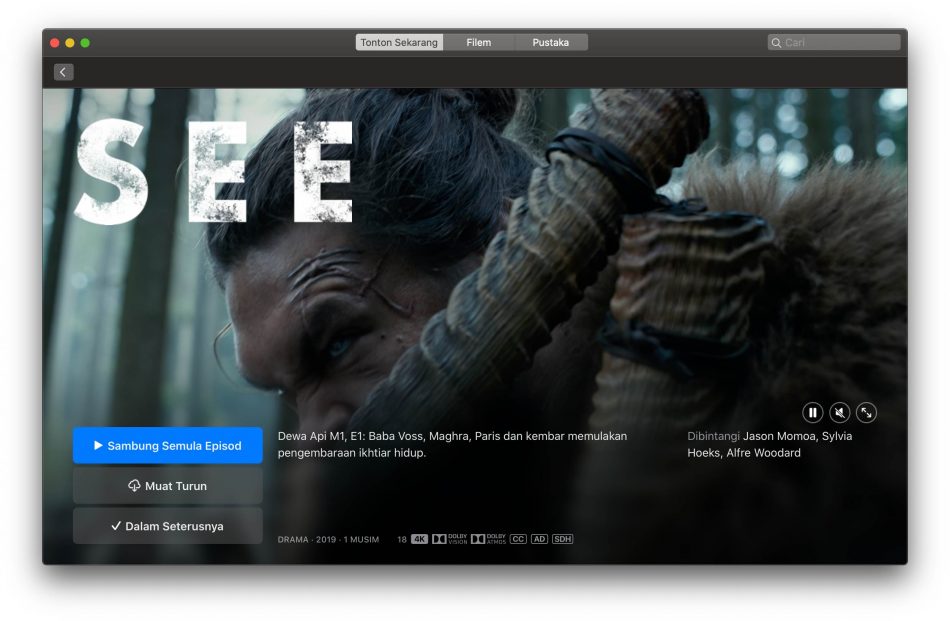This screenshot has height=621, width=950.
Task: Toggle Dalam Seterusnya up-next status
Action: click(168, 526)
